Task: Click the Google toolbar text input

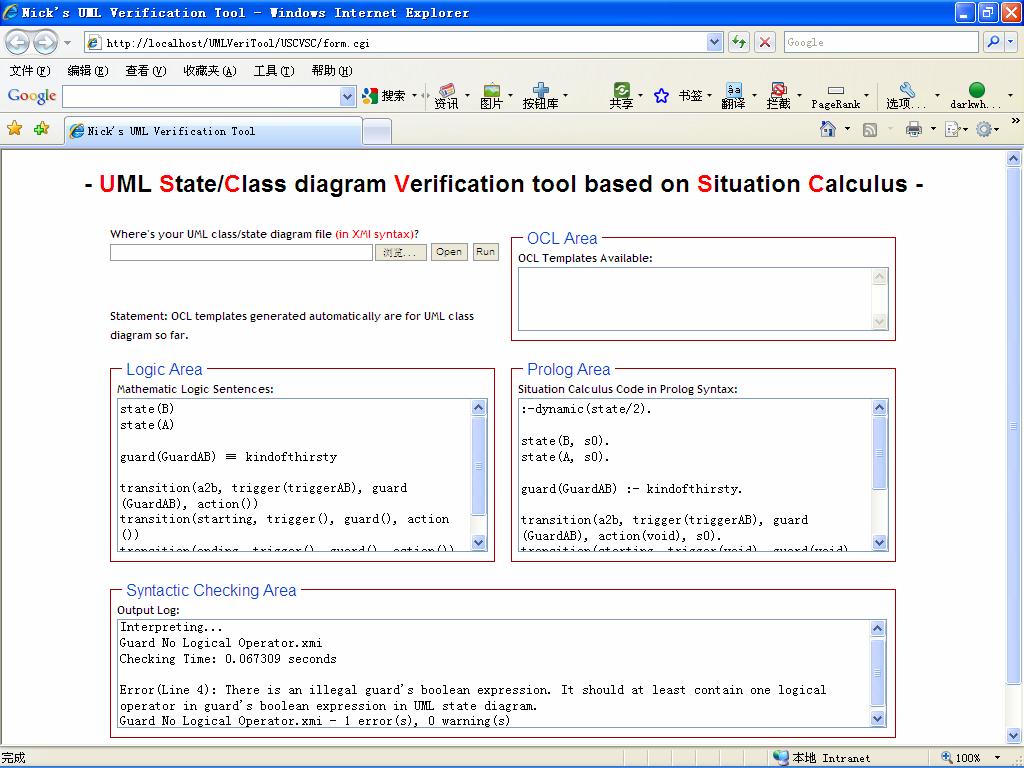Action: [x=201, y=97]
